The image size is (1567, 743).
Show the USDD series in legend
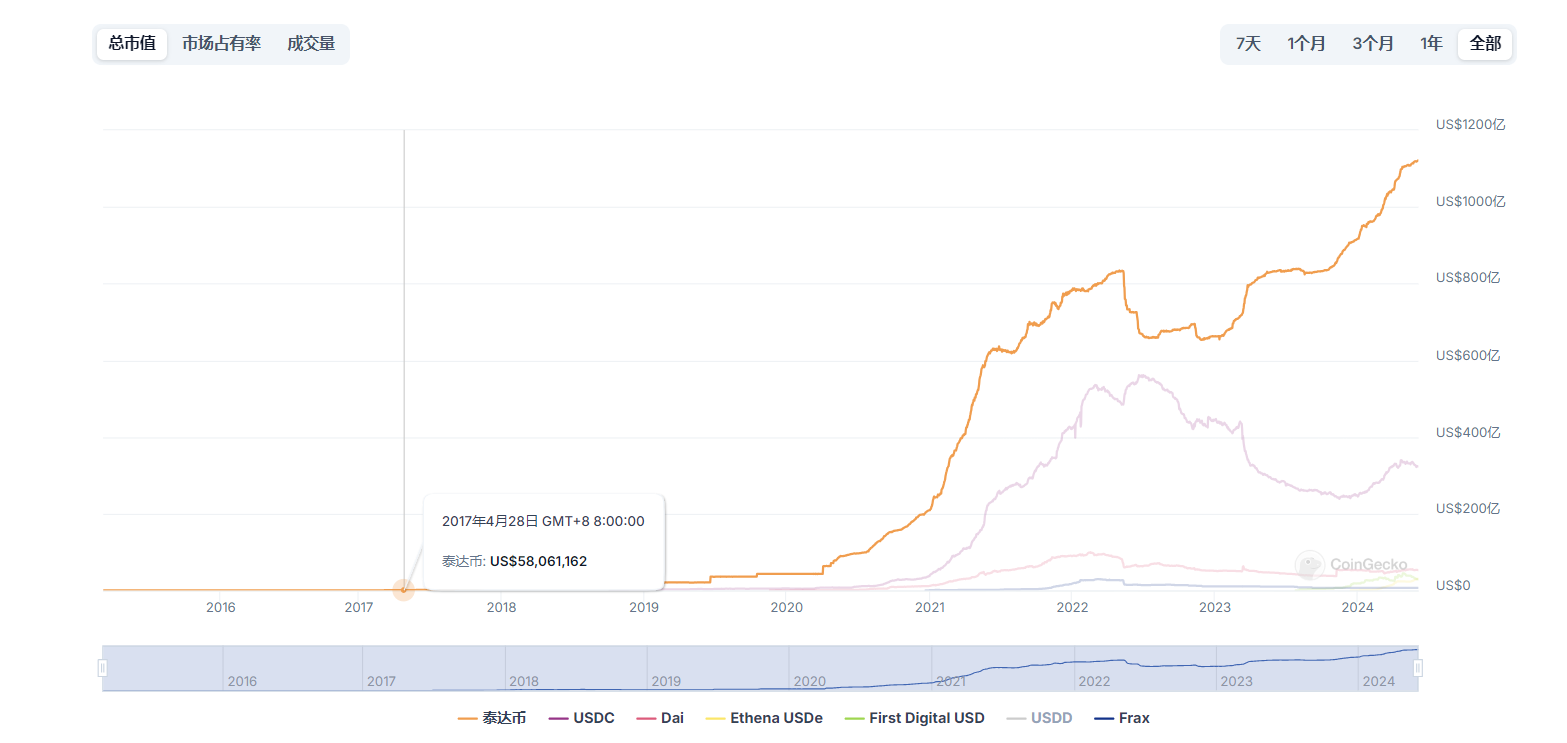point(1041,718)
